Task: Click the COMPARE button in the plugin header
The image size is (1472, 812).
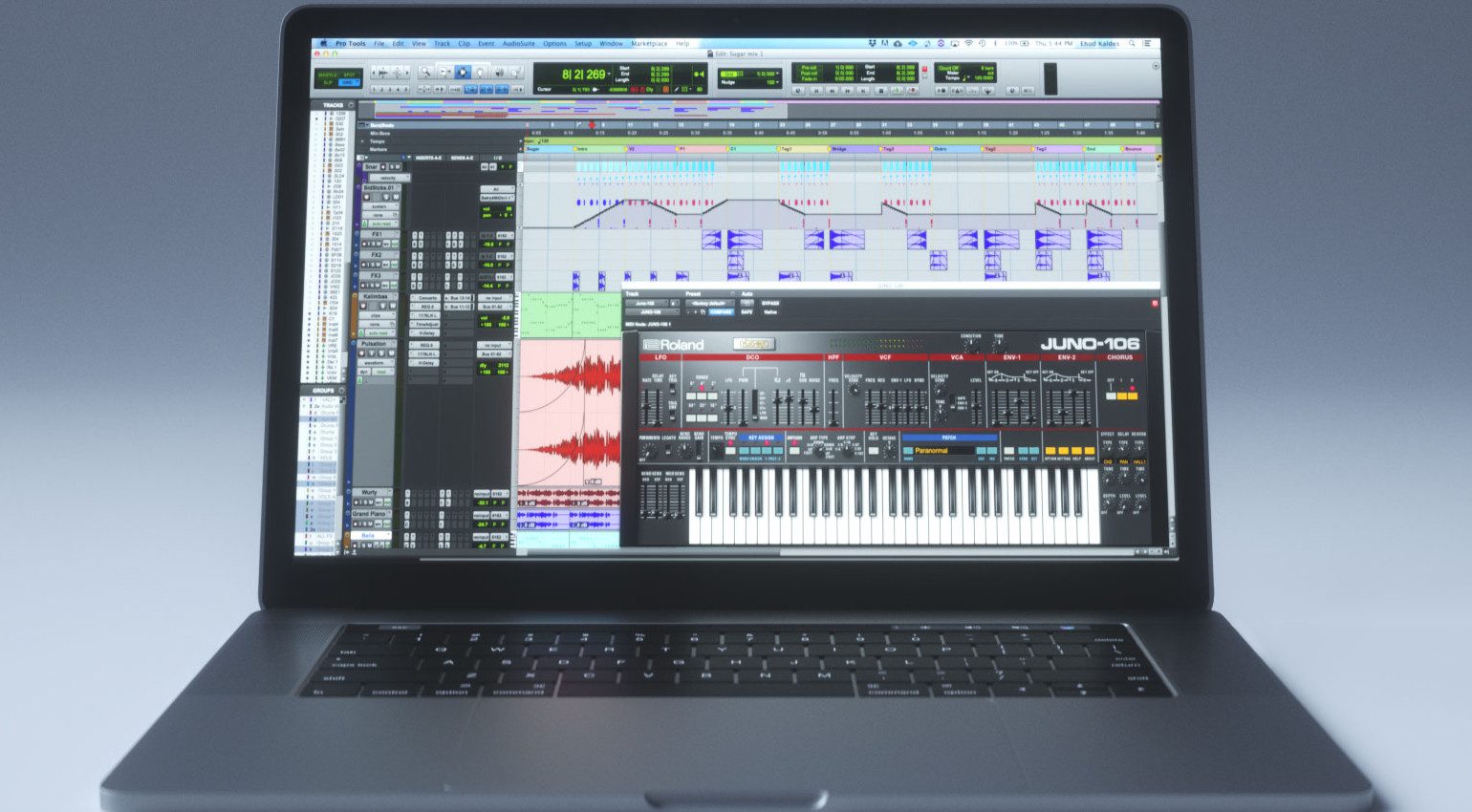Action: pos(722,312)
